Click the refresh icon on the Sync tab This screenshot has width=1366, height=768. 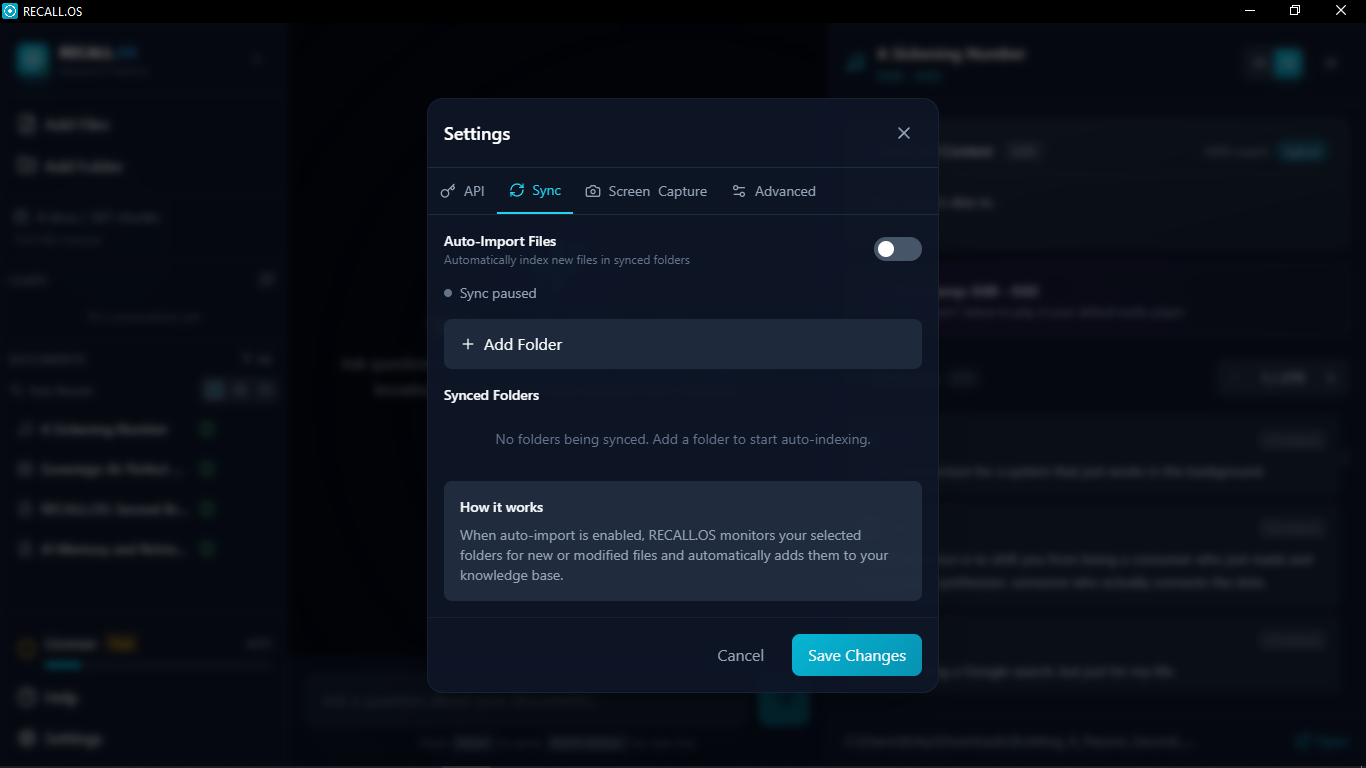point(517,190)
